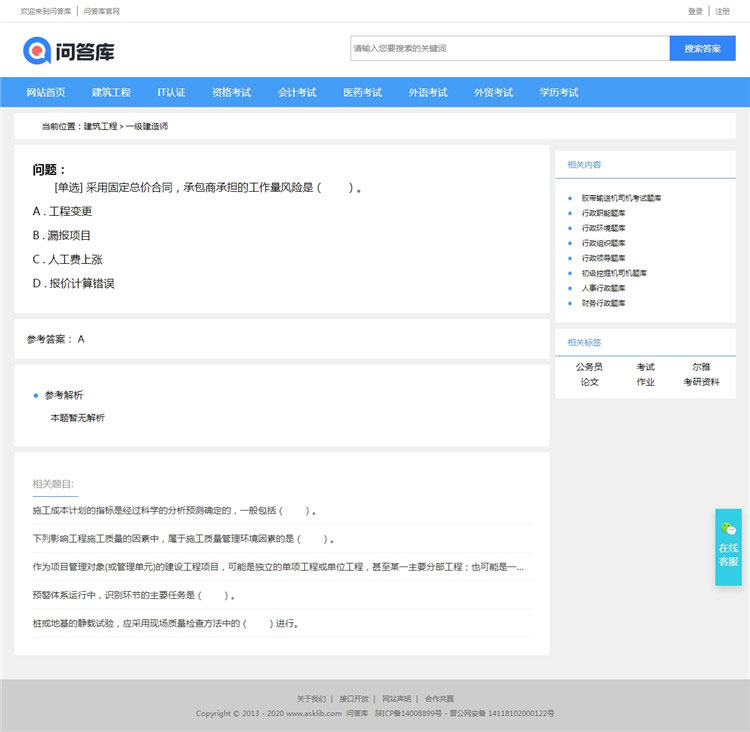Select the IT认证 navigation item
Viewport: 750px width, 732px height.
171,92
